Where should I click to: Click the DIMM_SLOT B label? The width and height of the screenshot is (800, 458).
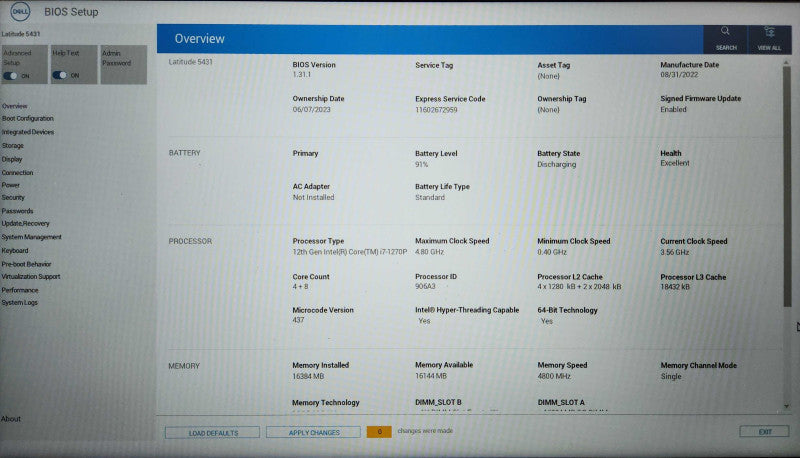tap(438, 402)
